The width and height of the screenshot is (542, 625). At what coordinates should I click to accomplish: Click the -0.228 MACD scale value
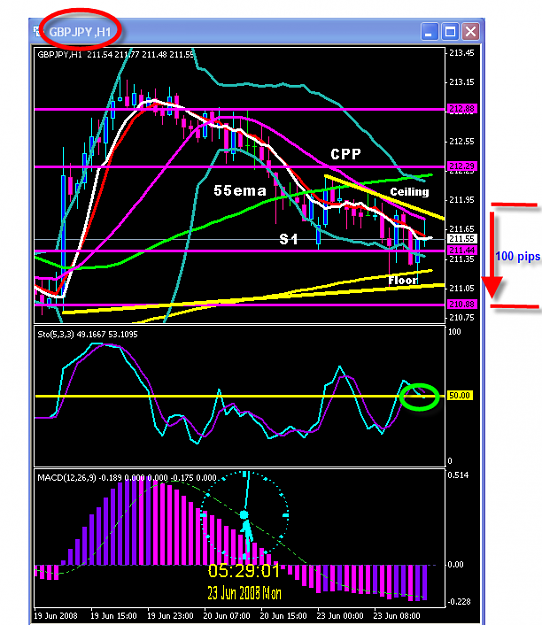pyautogui.click(x=459, y=602)
